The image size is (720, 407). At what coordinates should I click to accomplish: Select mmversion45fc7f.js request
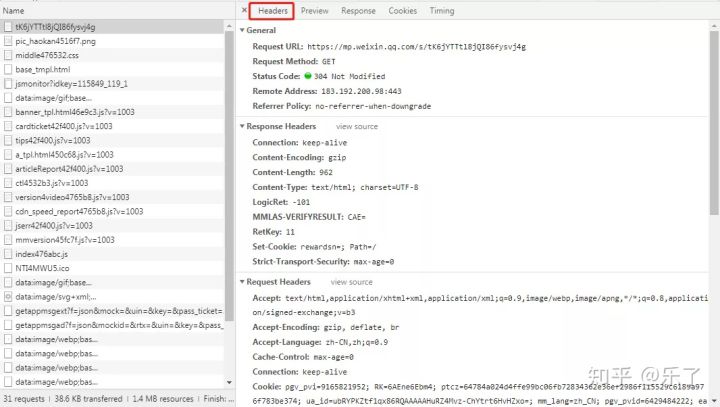pyautogui.click(x=112, y=240)
